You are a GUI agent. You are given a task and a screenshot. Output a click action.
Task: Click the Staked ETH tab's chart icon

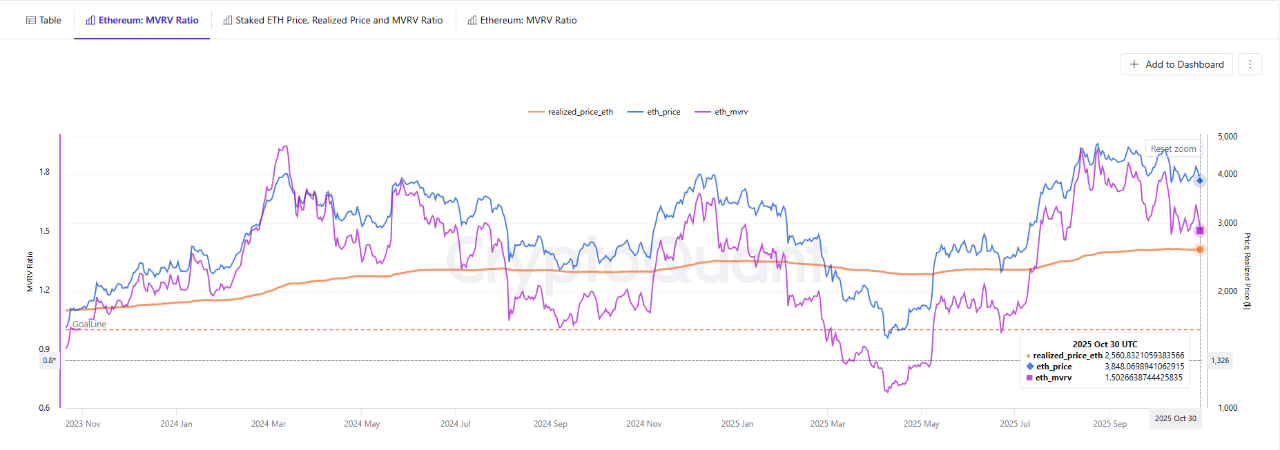coord(228,20)
